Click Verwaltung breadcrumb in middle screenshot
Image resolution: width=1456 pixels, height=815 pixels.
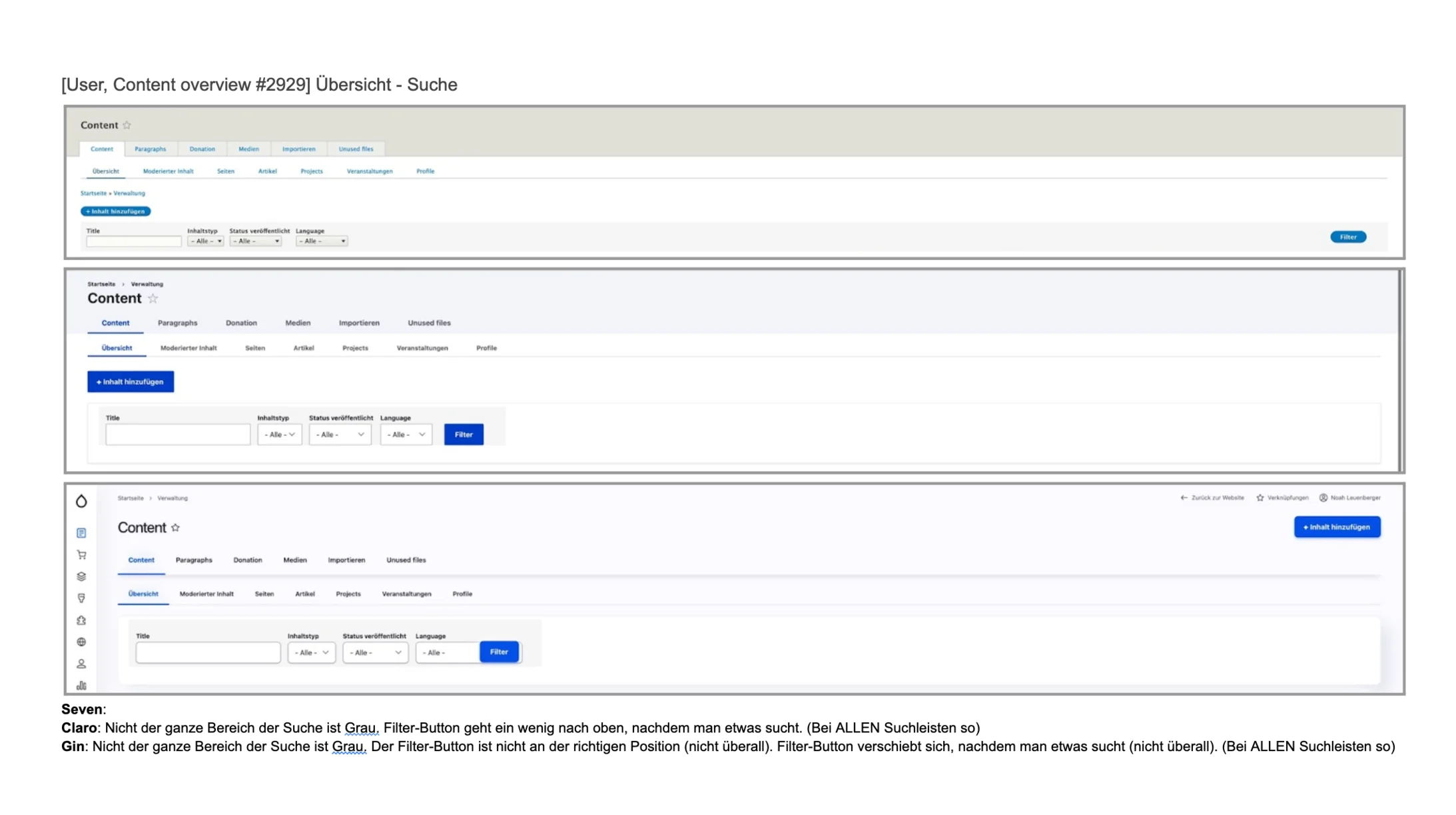pyautogui.click(x=147, y=284)
